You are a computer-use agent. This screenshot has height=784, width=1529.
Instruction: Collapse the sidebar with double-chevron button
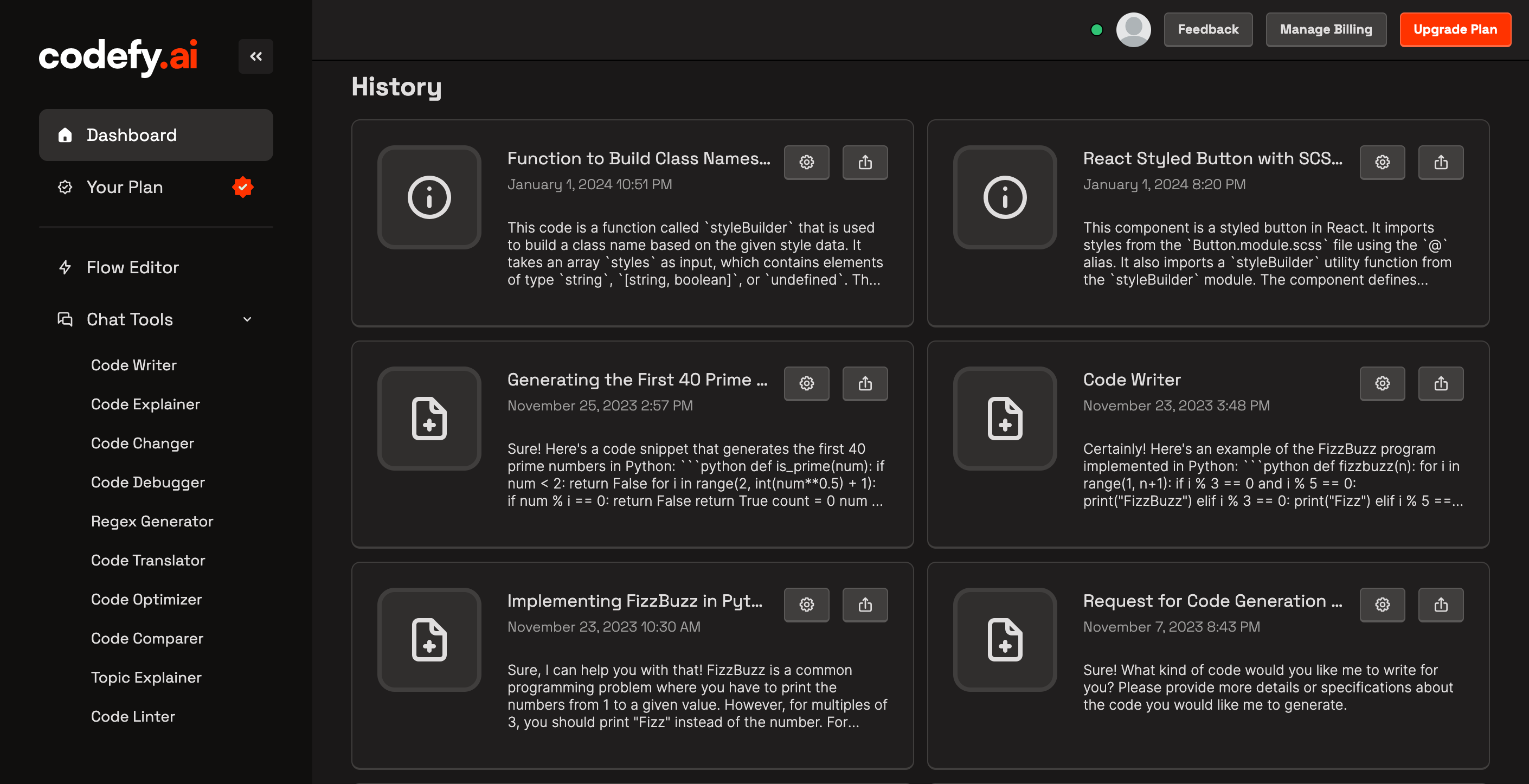coord(256,56)
